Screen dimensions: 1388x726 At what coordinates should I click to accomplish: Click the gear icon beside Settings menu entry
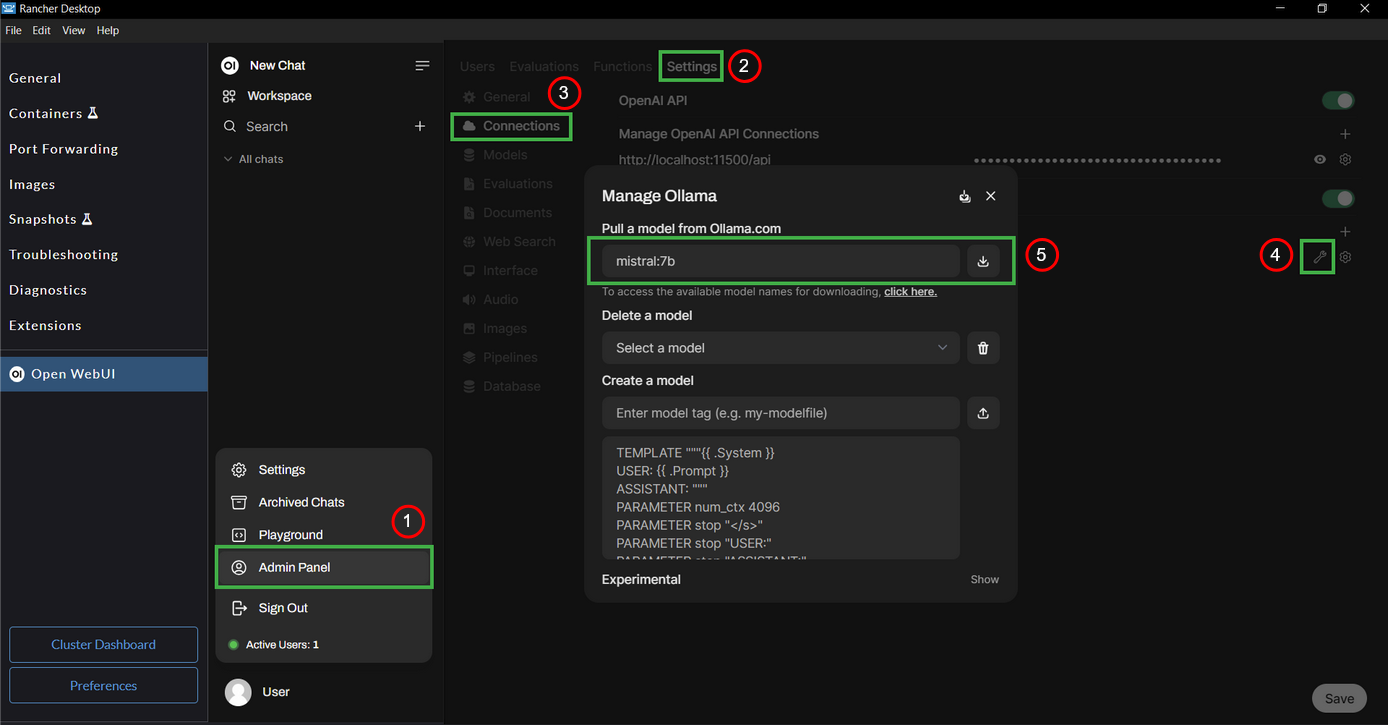239,470
